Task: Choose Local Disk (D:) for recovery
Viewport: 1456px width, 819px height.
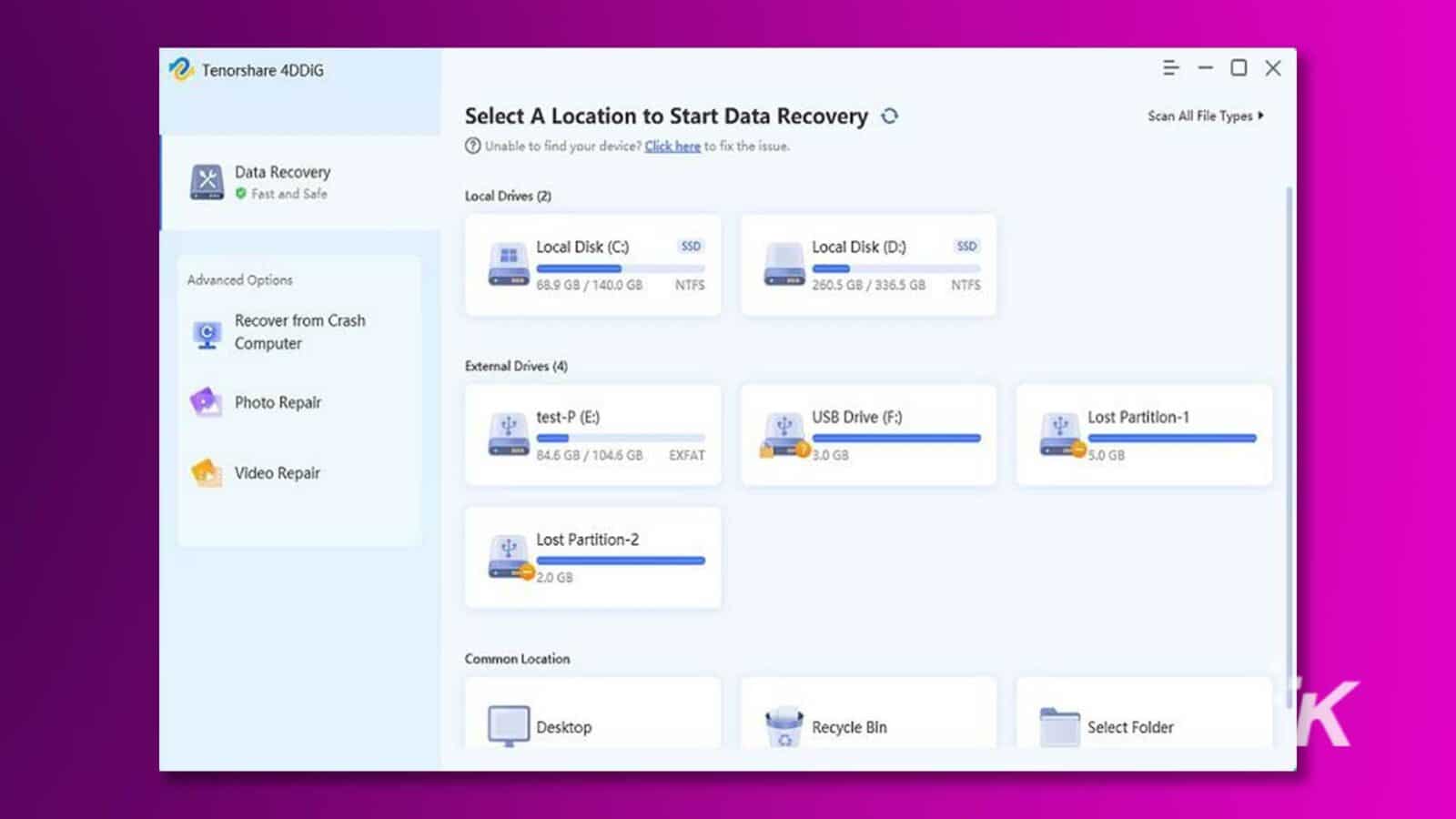Action: [868, 266]
